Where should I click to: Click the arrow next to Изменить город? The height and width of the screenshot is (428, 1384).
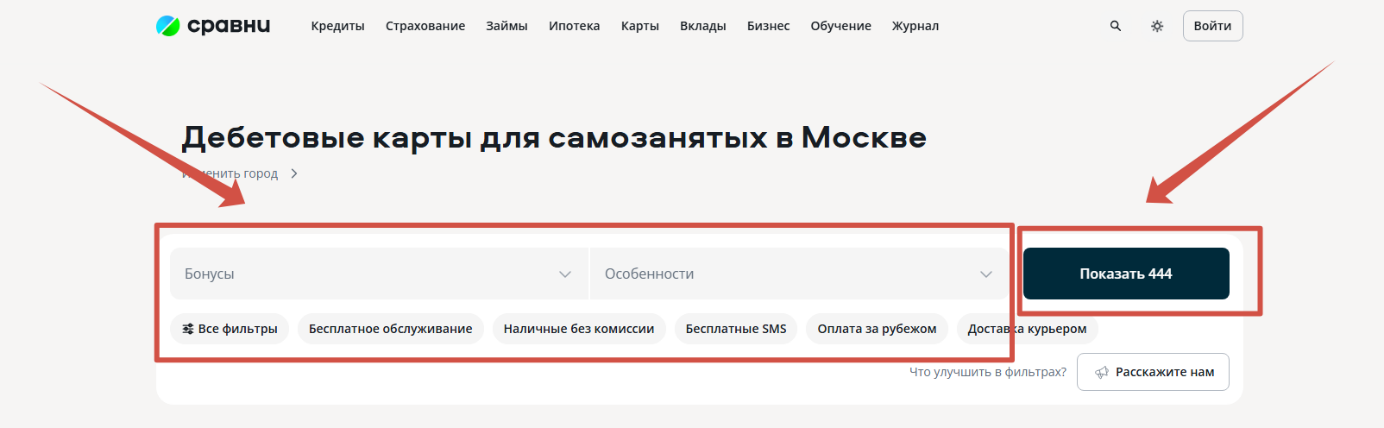click(x=294, y=174)
